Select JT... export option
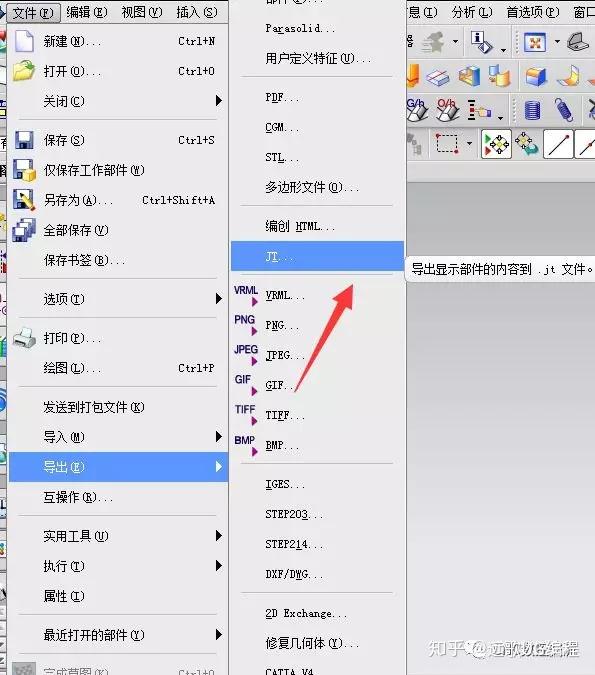This screenshot has width=595, height=675. pos(317,256)
